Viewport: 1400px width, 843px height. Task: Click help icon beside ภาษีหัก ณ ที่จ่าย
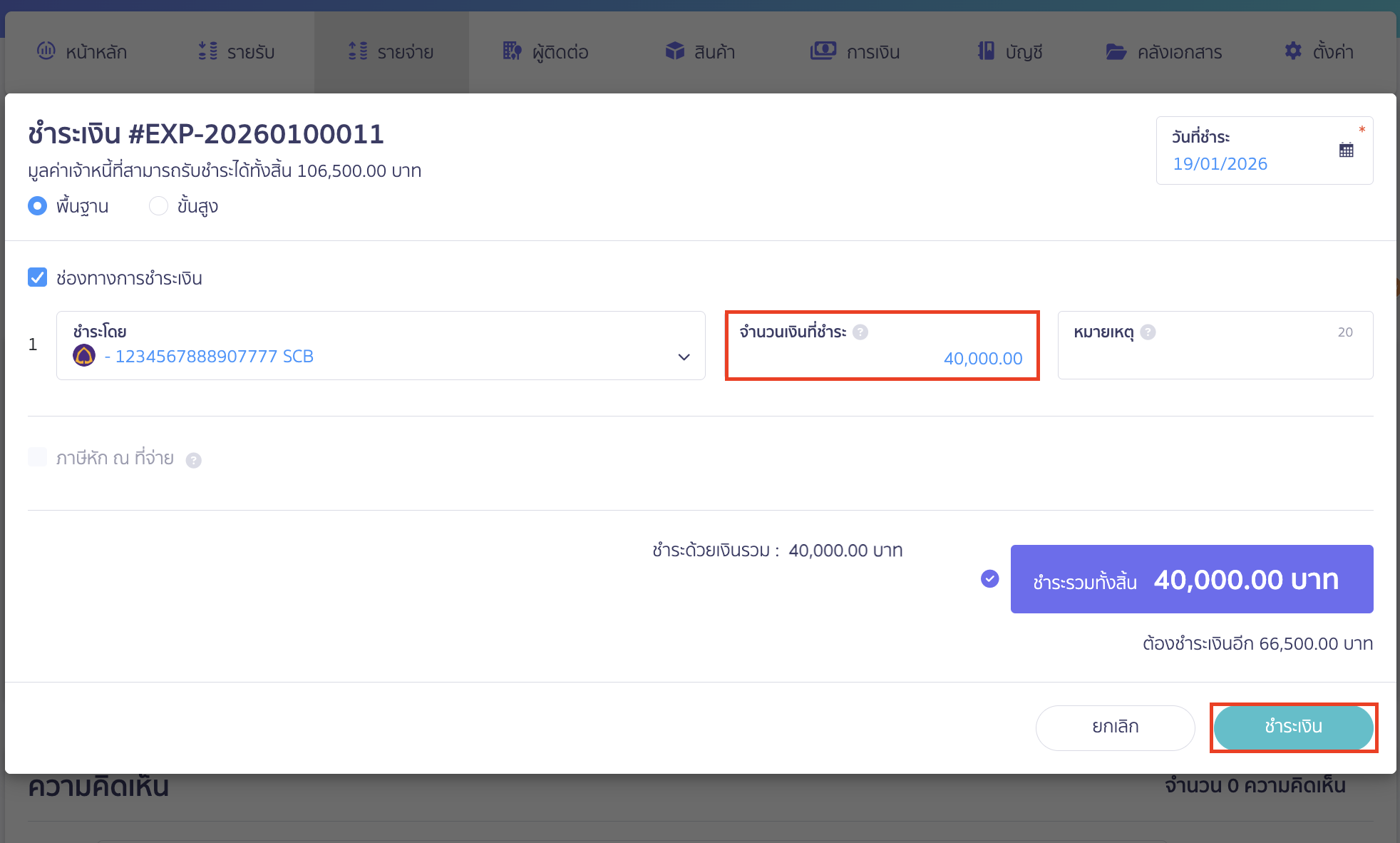[x=193, y=461]
